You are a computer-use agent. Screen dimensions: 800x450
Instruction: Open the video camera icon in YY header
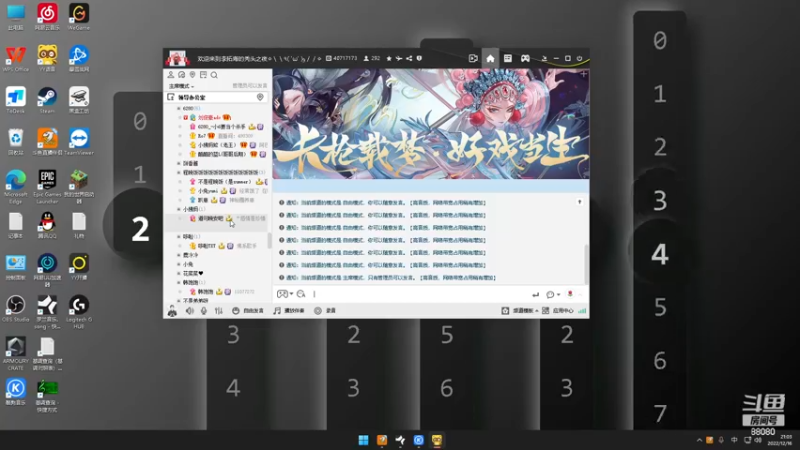473,59
